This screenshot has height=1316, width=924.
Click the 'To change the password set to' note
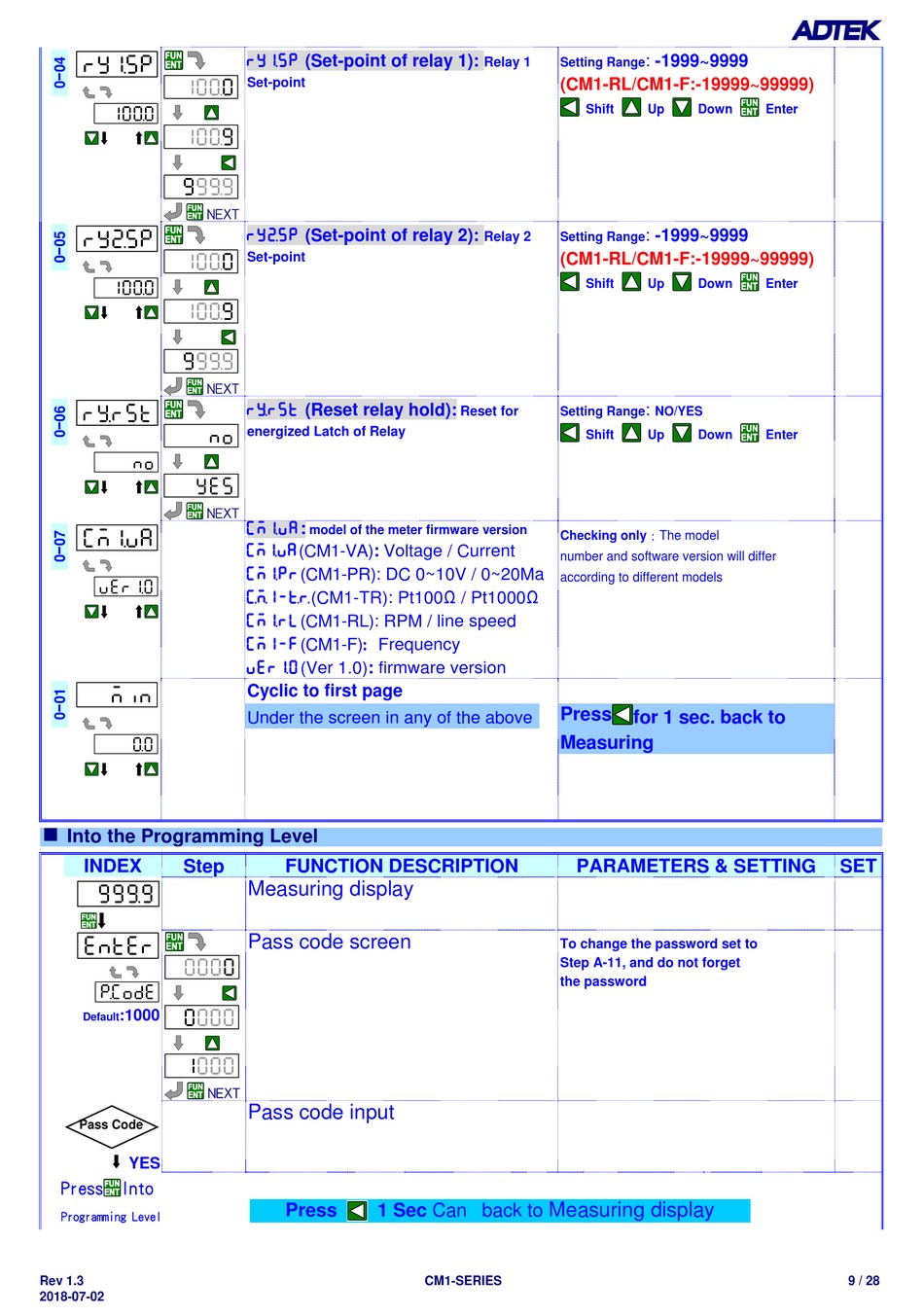(658, 943)
